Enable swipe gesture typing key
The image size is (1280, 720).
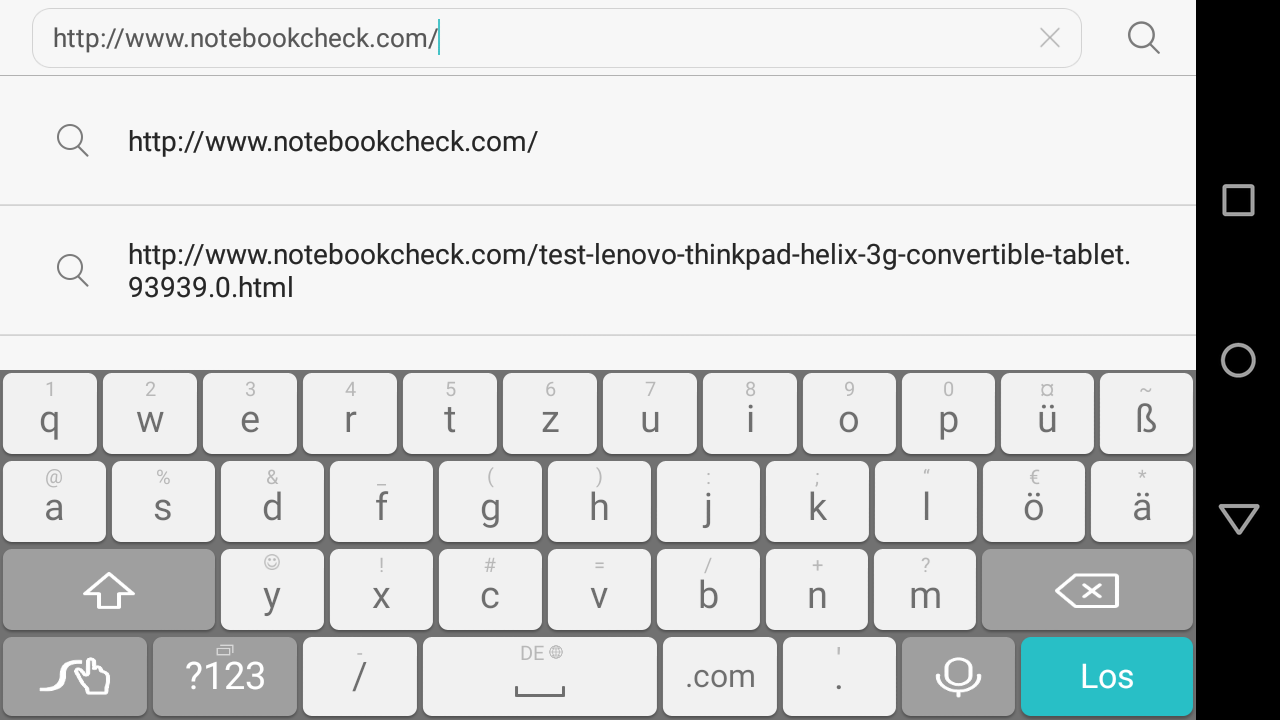pyautogui.click(x=75, y=677)
